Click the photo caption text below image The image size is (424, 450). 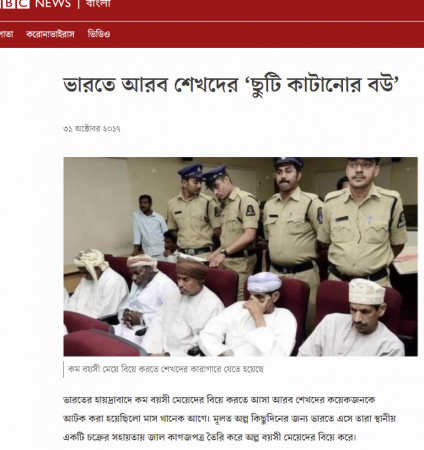tap(166, 369)
